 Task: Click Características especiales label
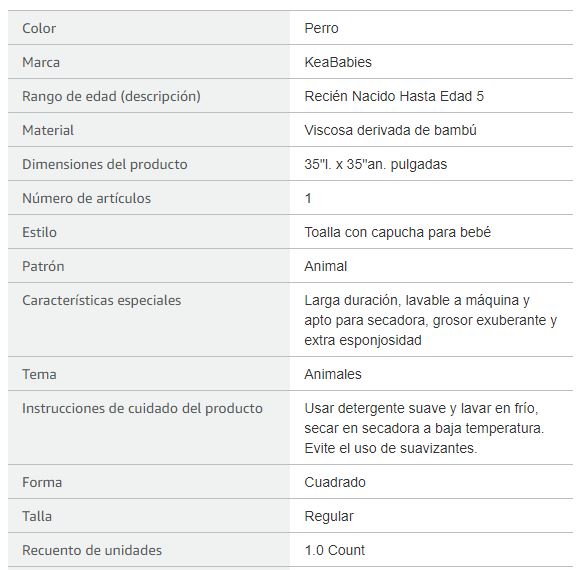coord(102,300)
